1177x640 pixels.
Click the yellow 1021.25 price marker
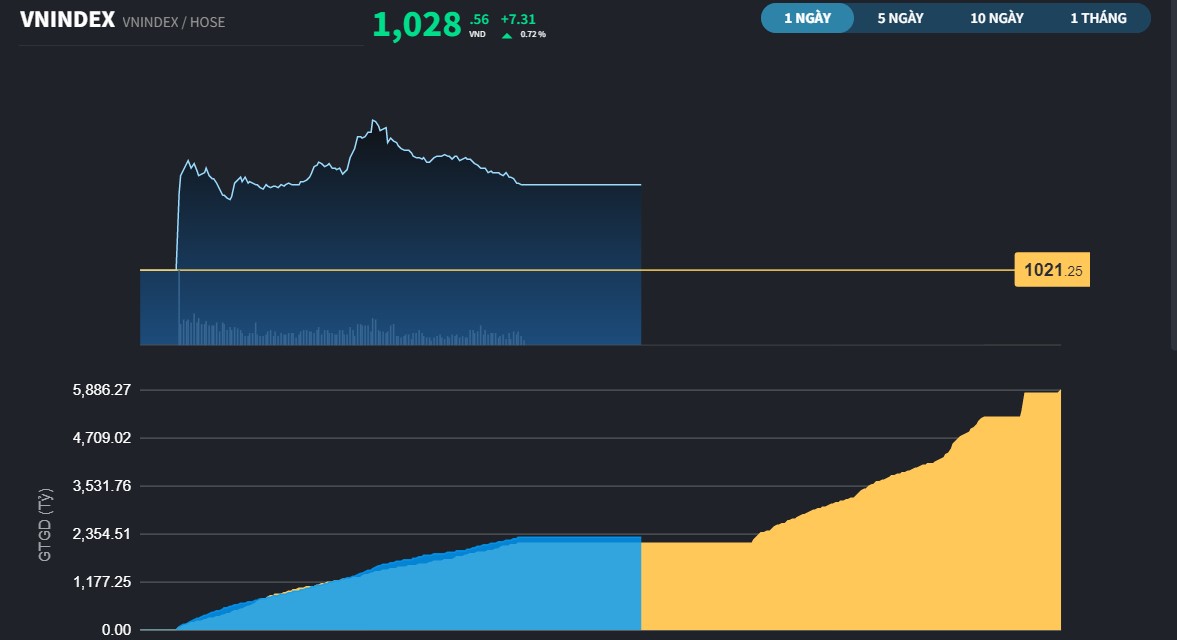pyautogui.click(x=1052, y=269)
